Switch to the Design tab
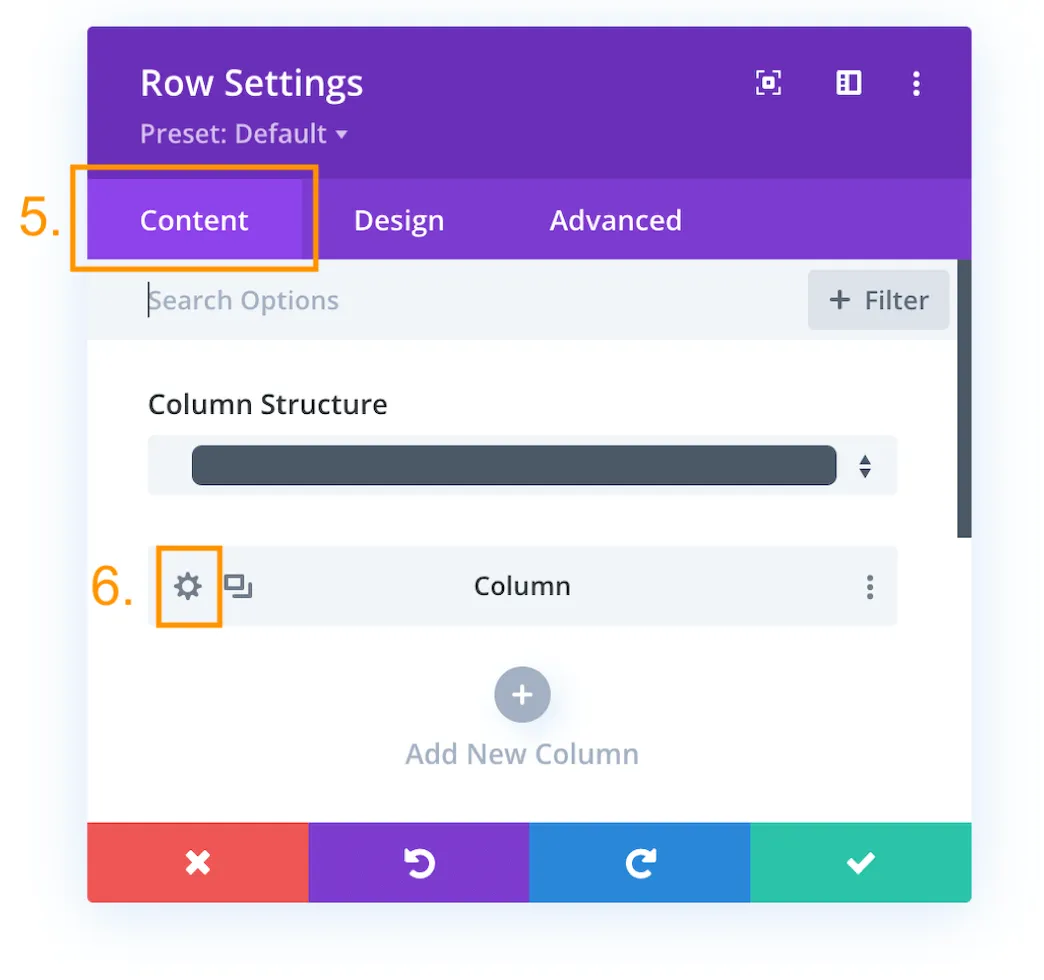The image size is (1044, 980). 398,220
